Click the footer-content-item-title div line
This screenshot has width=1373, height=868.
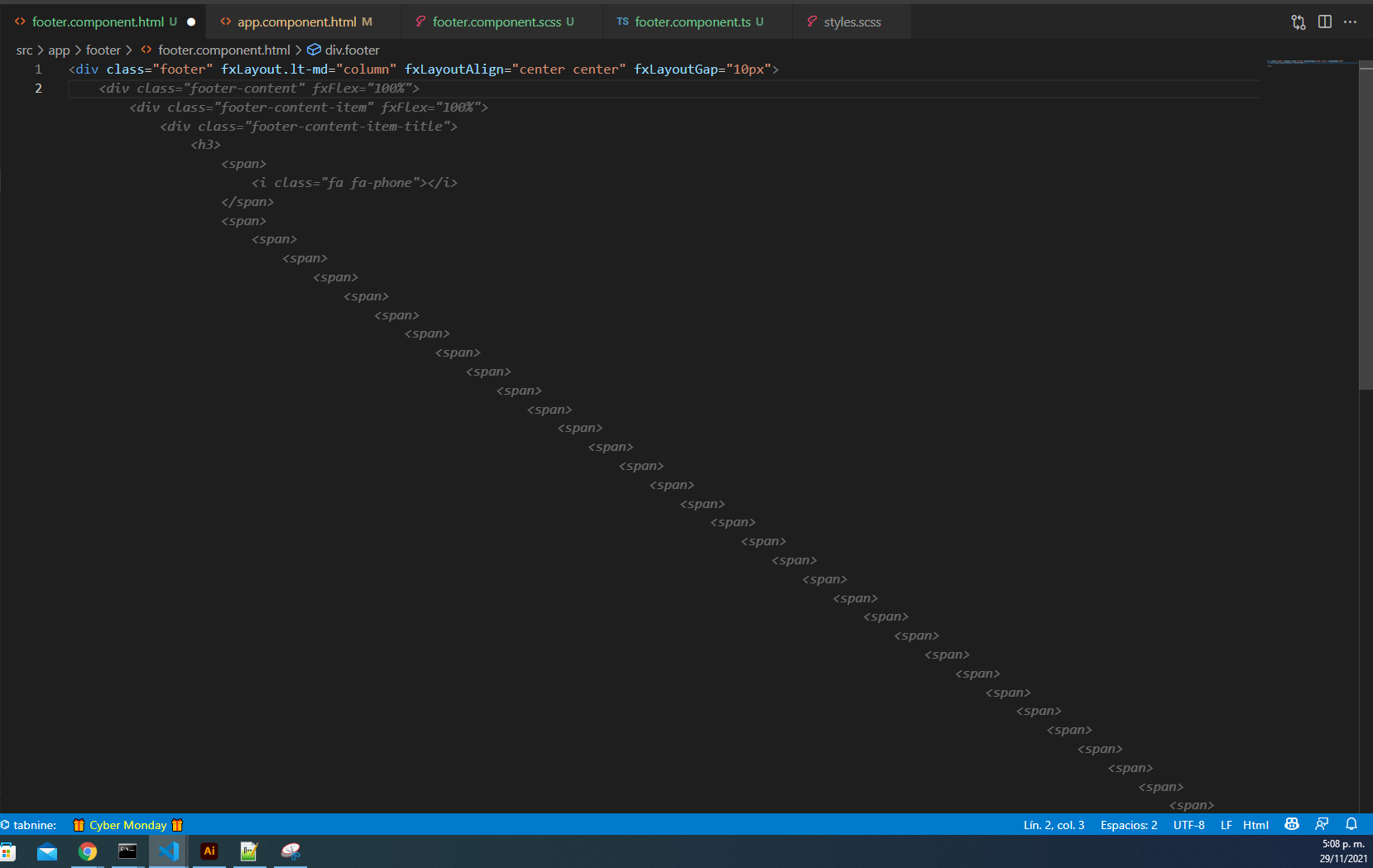[x=309, y=127]
